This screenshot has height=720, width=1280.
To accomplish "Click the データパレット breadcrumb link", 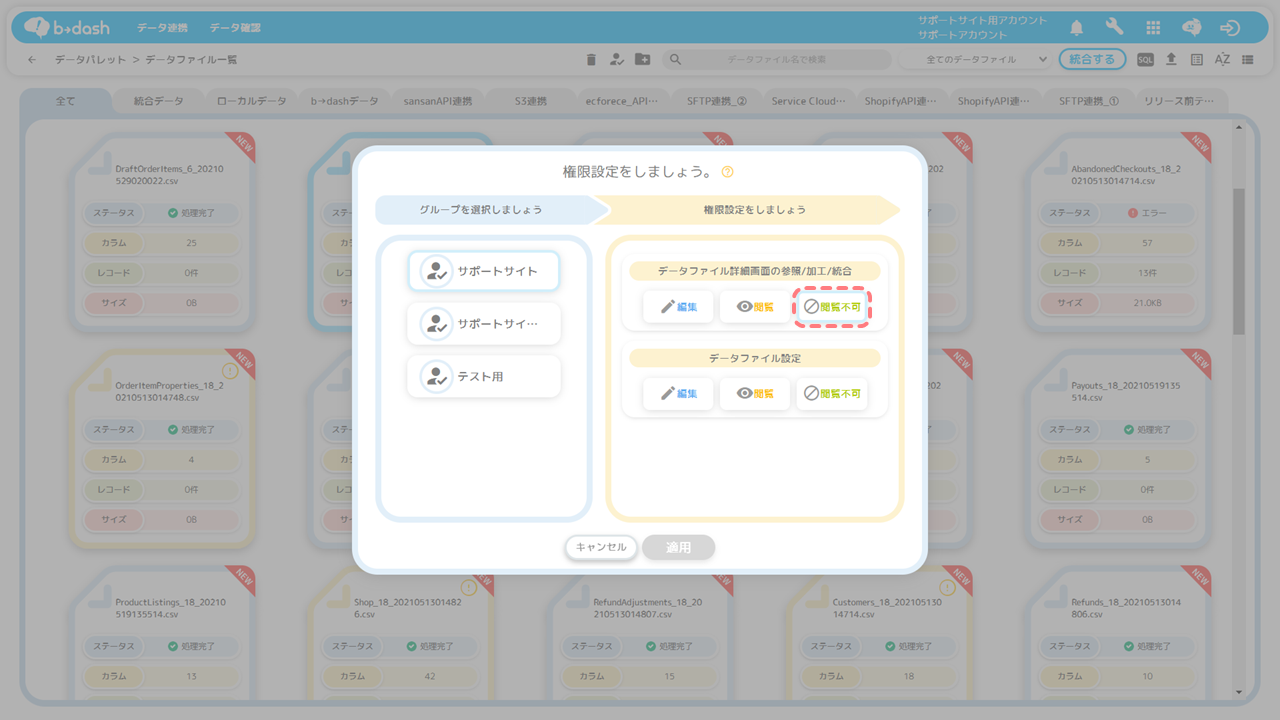I will tap(92, 60).
